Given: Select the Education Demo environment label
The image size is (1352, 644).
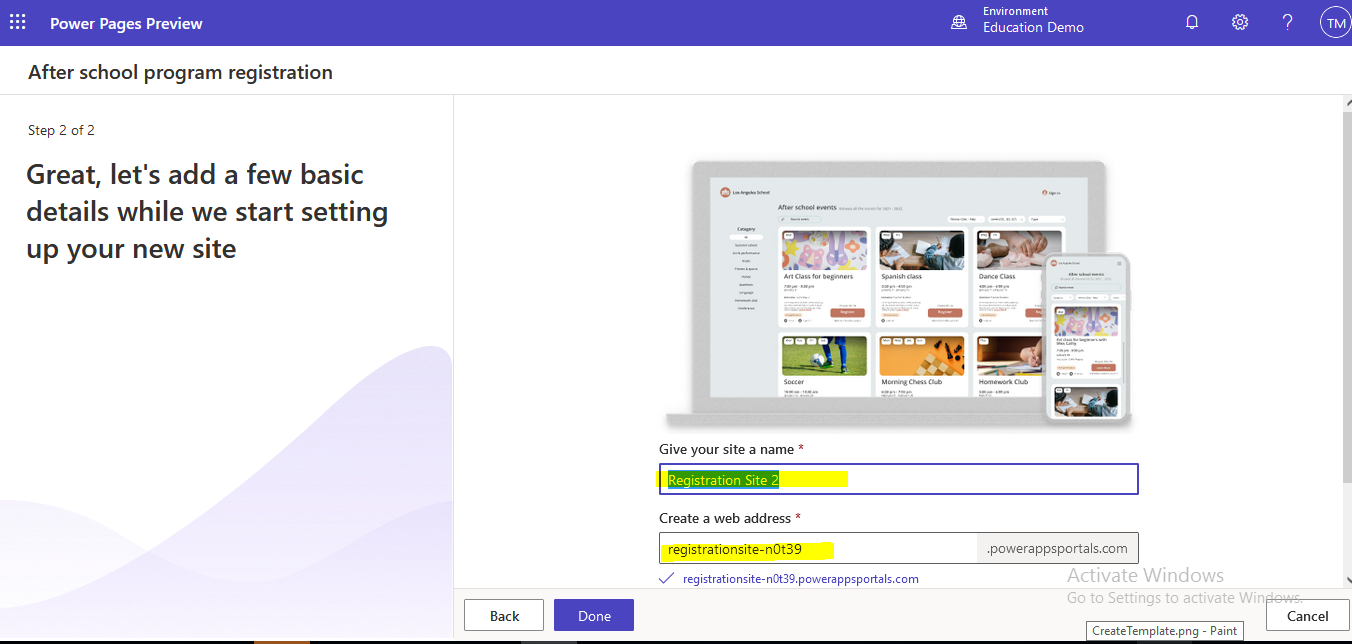Looking at the screenshot, I should click(x=1033, y=28).
